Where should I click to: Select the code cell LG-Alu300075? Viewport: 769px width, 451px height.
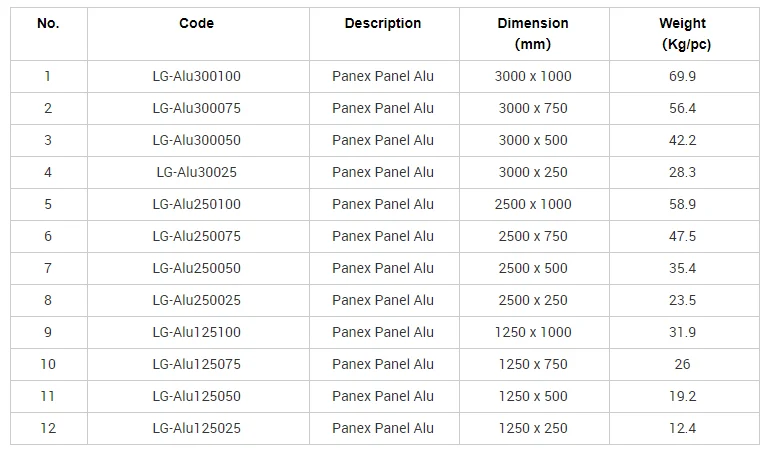point(197,108)
